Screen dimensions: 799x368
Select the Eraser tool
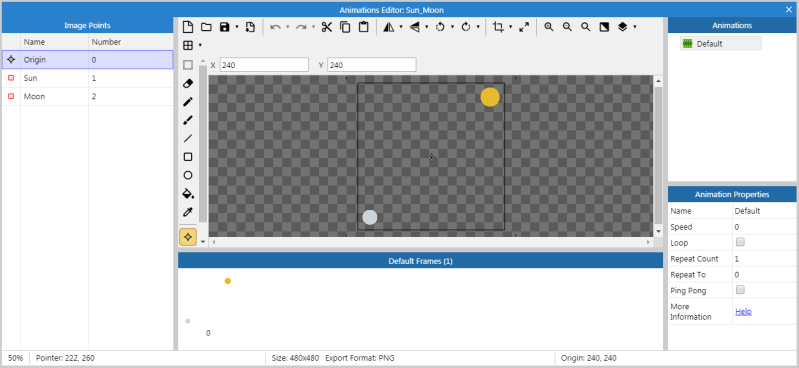click(188, 83)
